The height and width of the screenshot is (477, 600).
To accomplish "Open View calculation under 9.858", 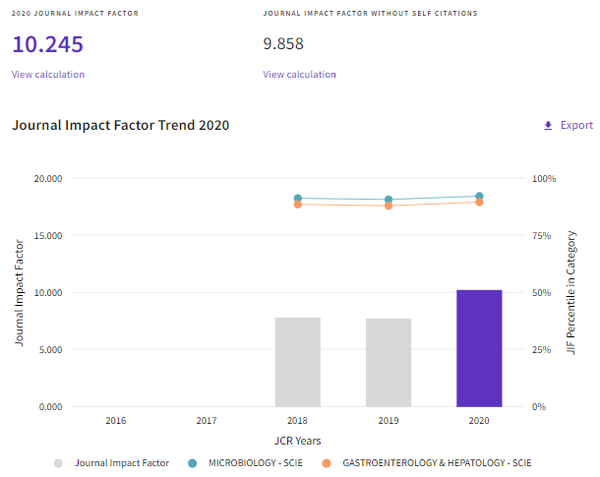I will click(x=299, y=74).
